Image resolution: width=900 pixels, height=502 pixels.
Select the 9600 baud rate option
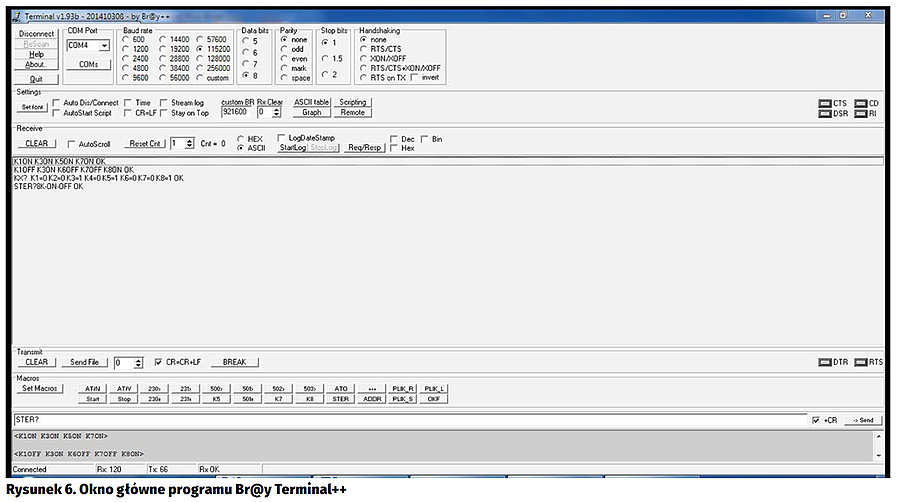(x=125, y=78)
